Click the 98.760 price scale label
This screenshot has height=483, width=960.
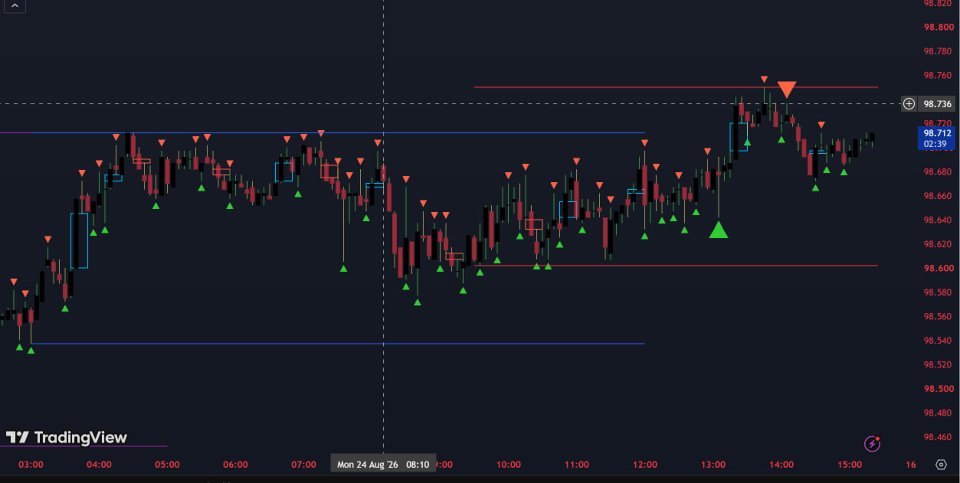pyautogui.click(x=937, y=76)
